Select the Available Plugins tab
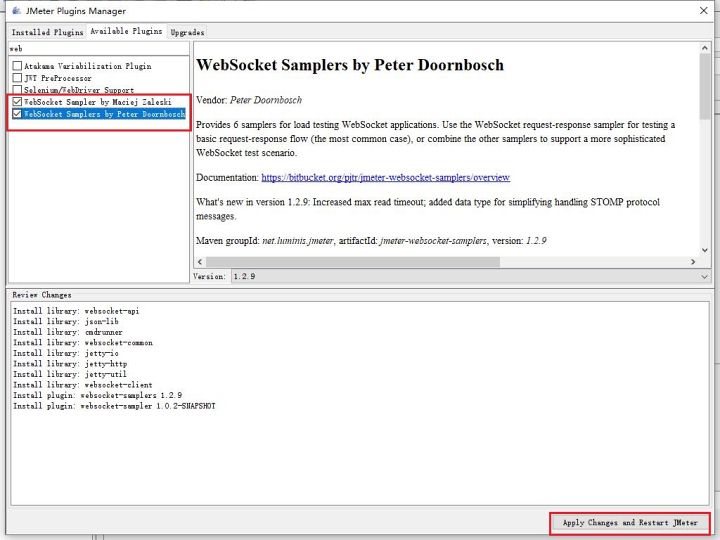The image size is (720, 540). pos(126,31)
